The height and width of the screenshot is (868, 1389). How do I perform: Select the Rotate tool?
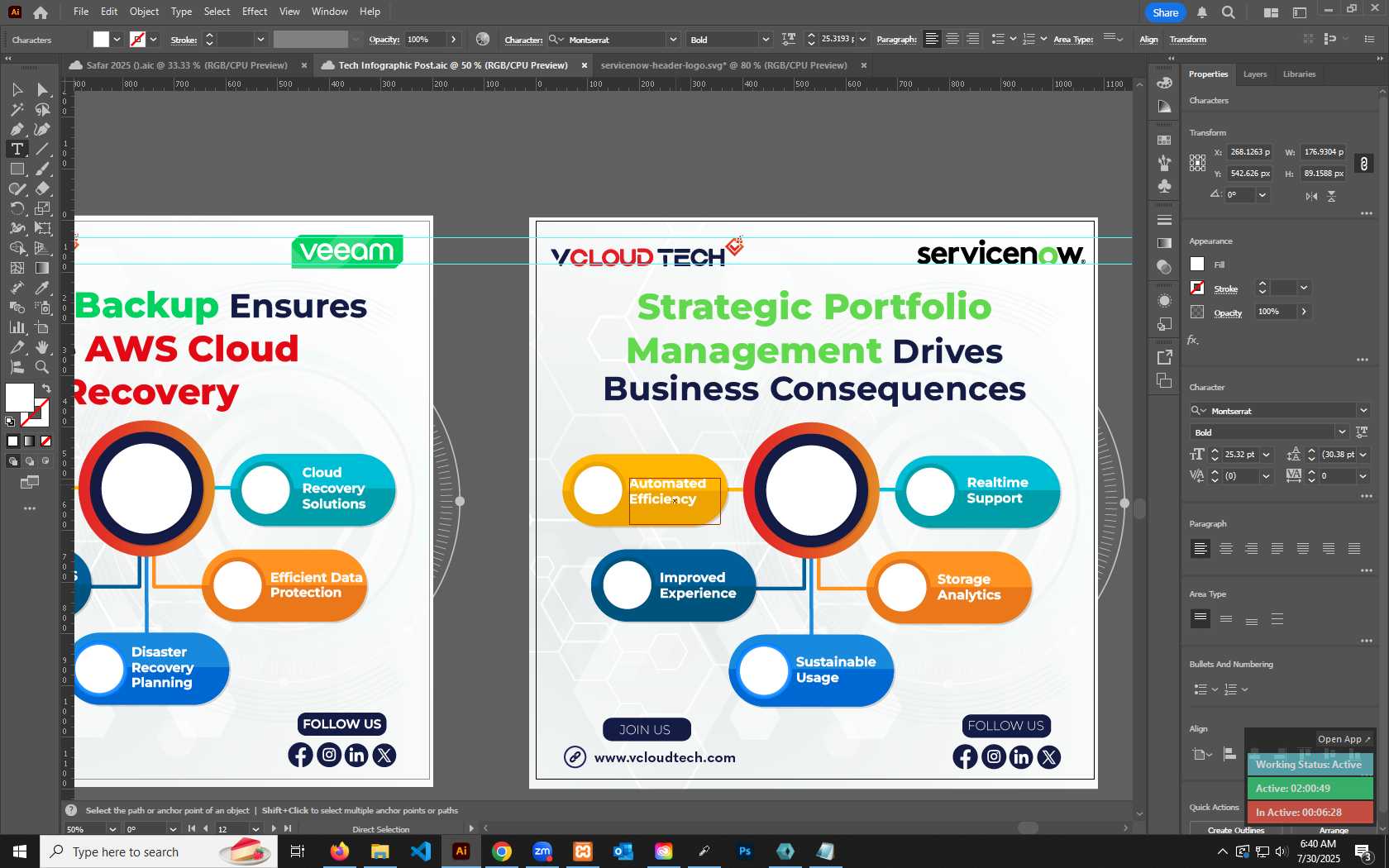17,208
